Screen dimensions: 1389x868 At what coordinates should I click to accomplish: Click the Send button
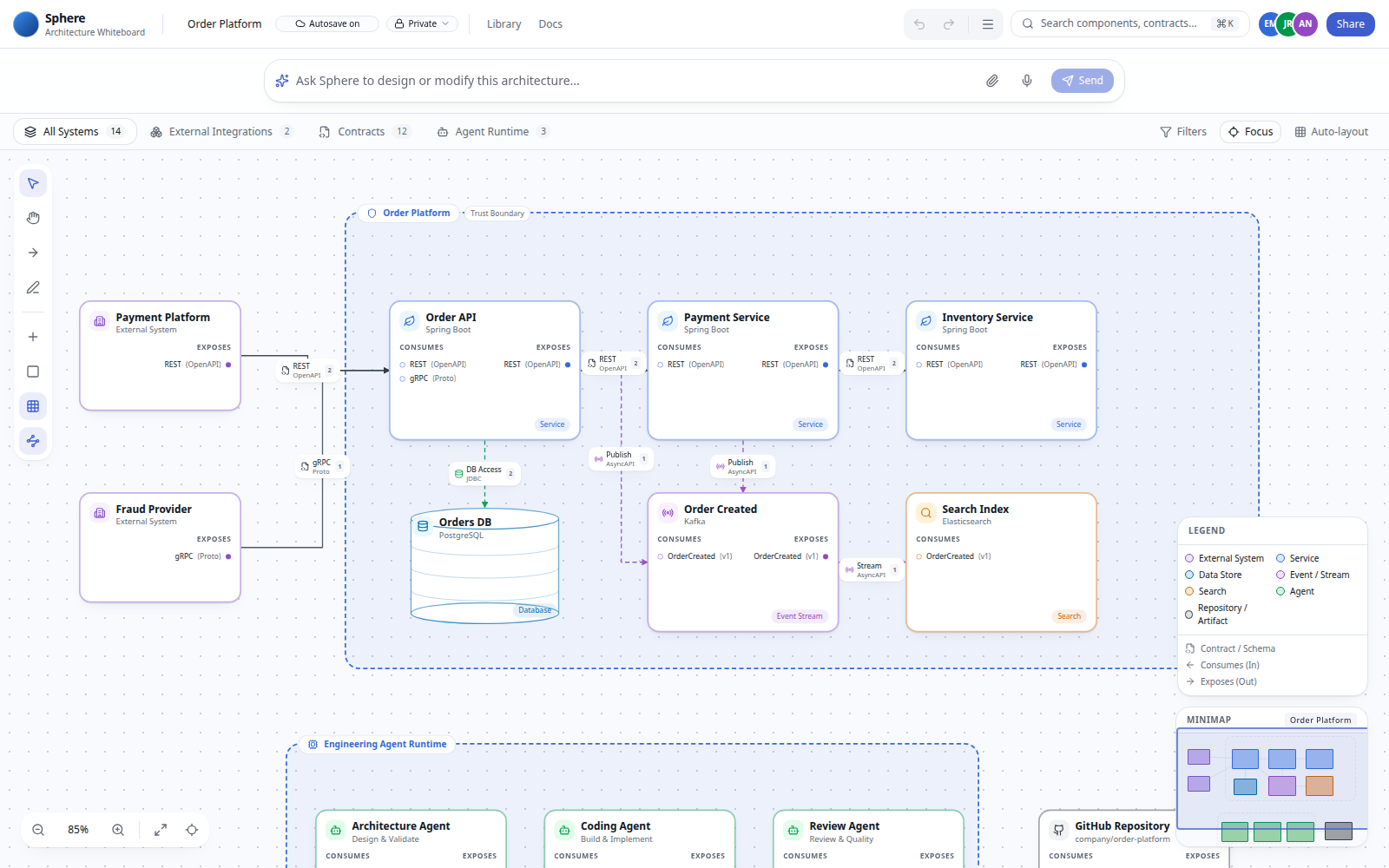pyautogui.click(x=1082, y=81)
